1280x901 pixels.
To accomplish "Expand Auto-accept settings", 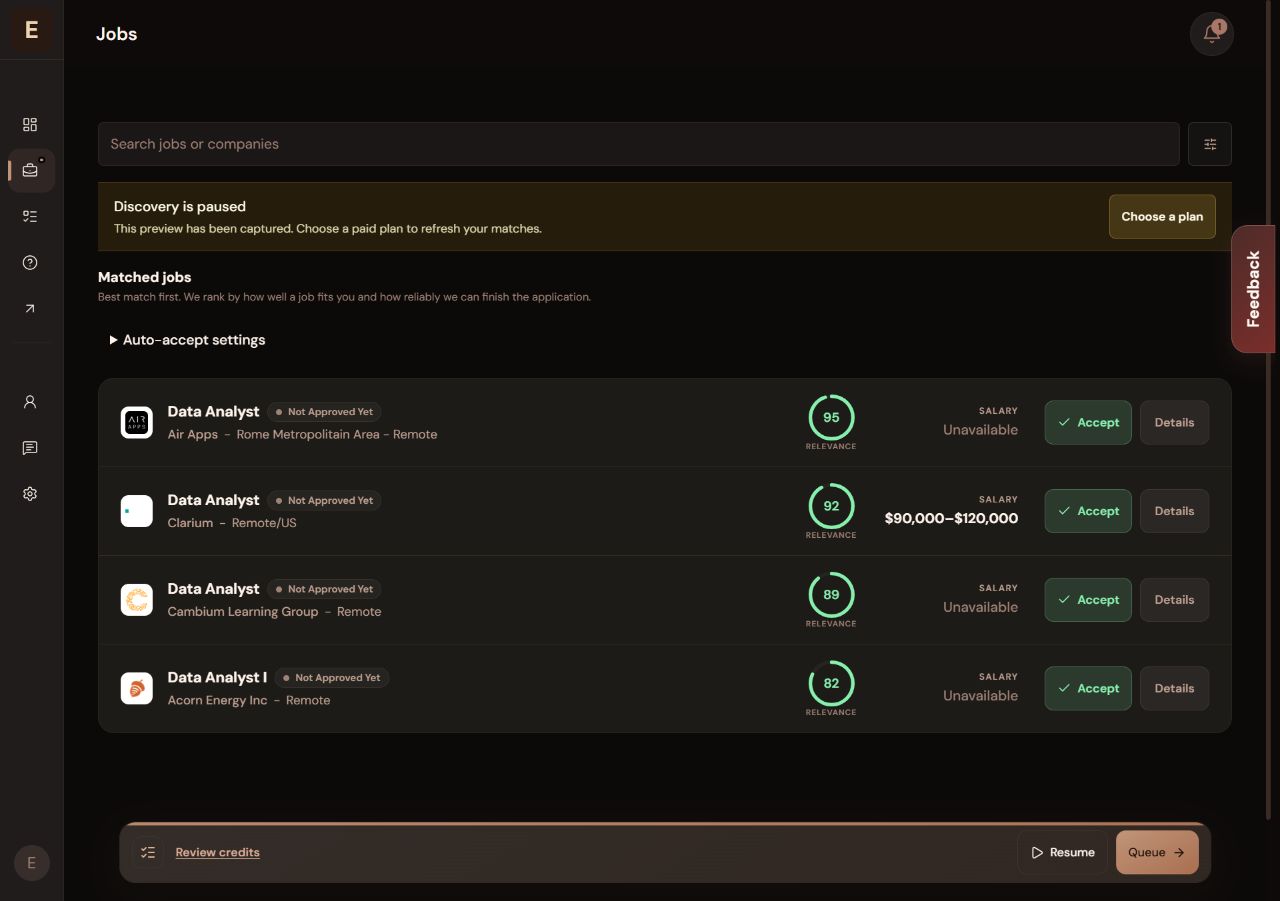I will click(187, 340).
